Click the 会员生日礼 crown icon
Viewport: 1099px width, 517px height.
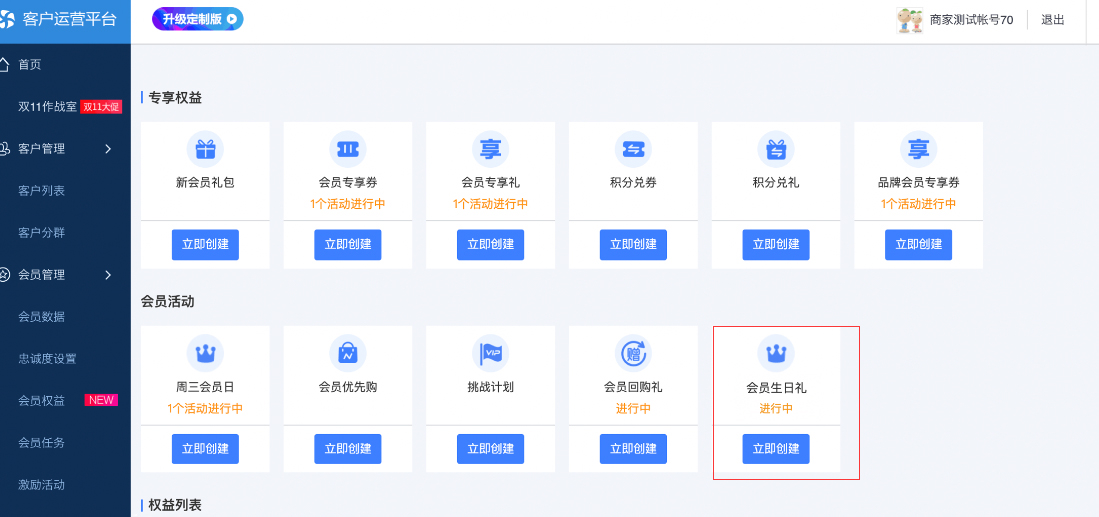point(776,353)
